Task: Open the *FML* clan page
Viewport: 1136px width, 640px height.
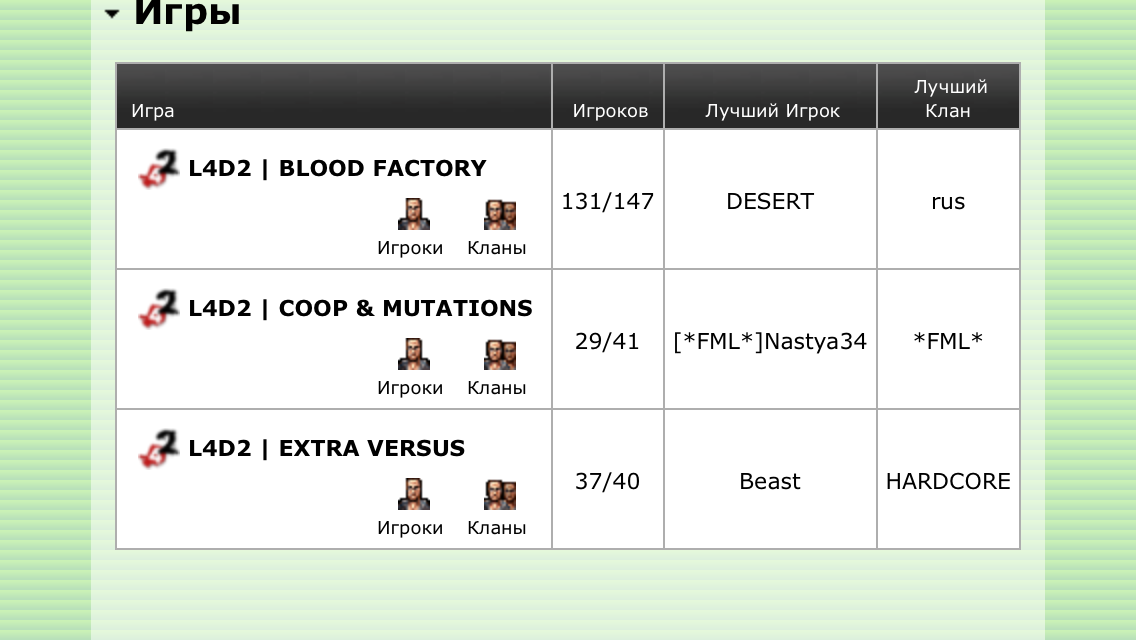Action: (x=948, y=340)
